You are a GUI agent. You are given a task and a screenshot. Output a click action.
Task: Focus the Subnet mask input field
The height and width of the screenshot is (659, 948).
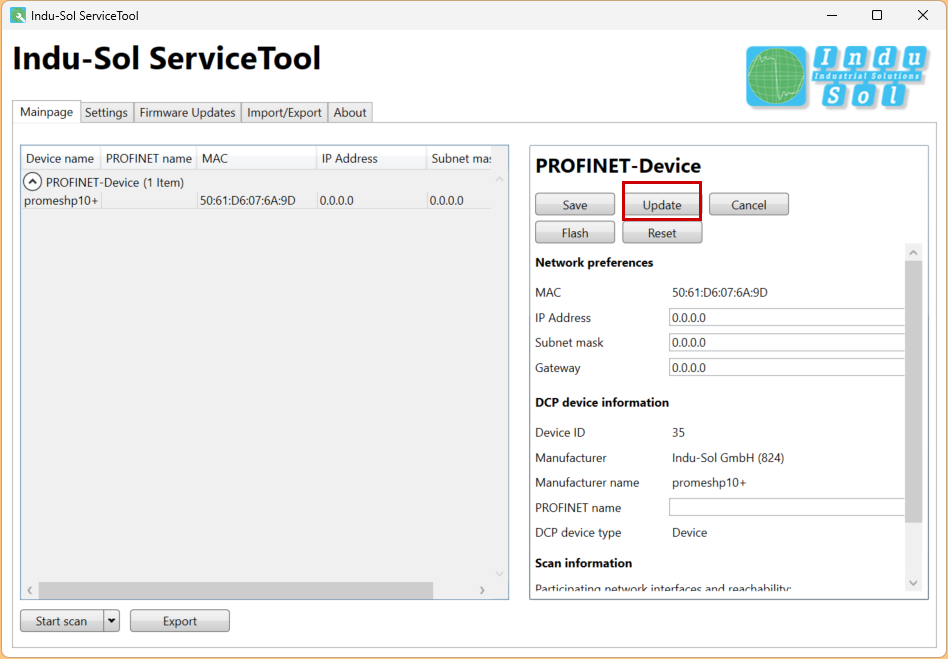click(x=787, y=342)
